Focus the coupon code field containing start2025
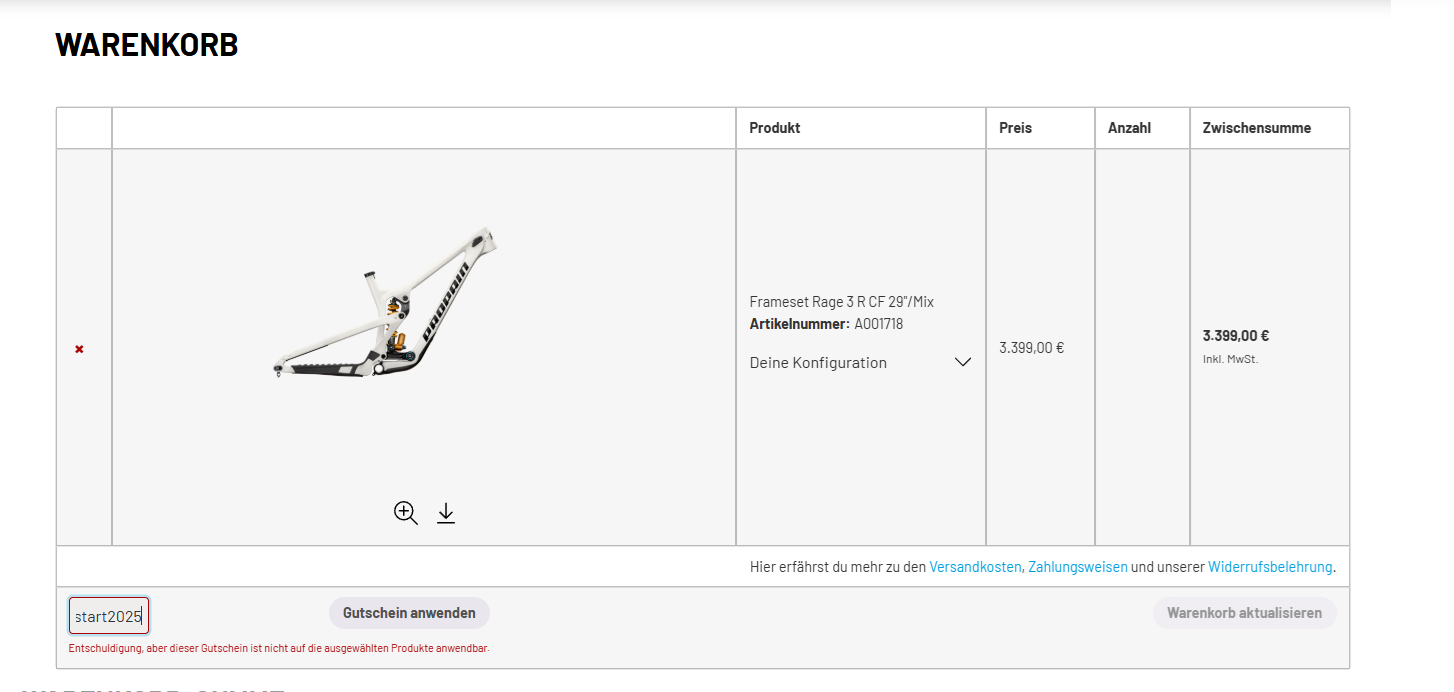 click(108, 616)
